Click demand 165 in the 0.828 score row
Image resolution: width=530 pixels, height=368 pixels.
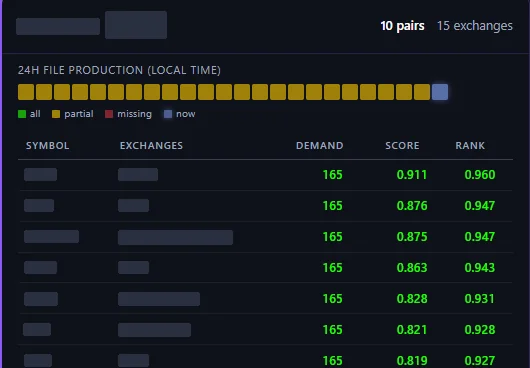333,299
